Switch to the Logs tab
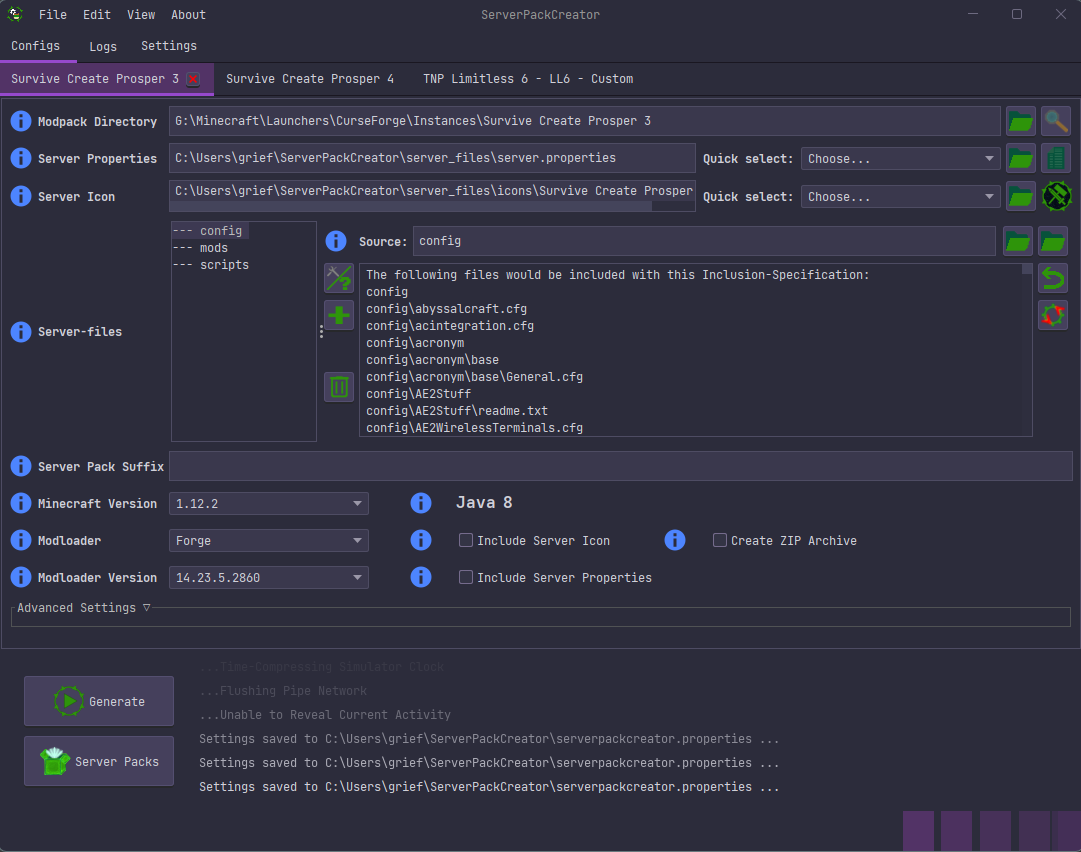 [103, 46]
